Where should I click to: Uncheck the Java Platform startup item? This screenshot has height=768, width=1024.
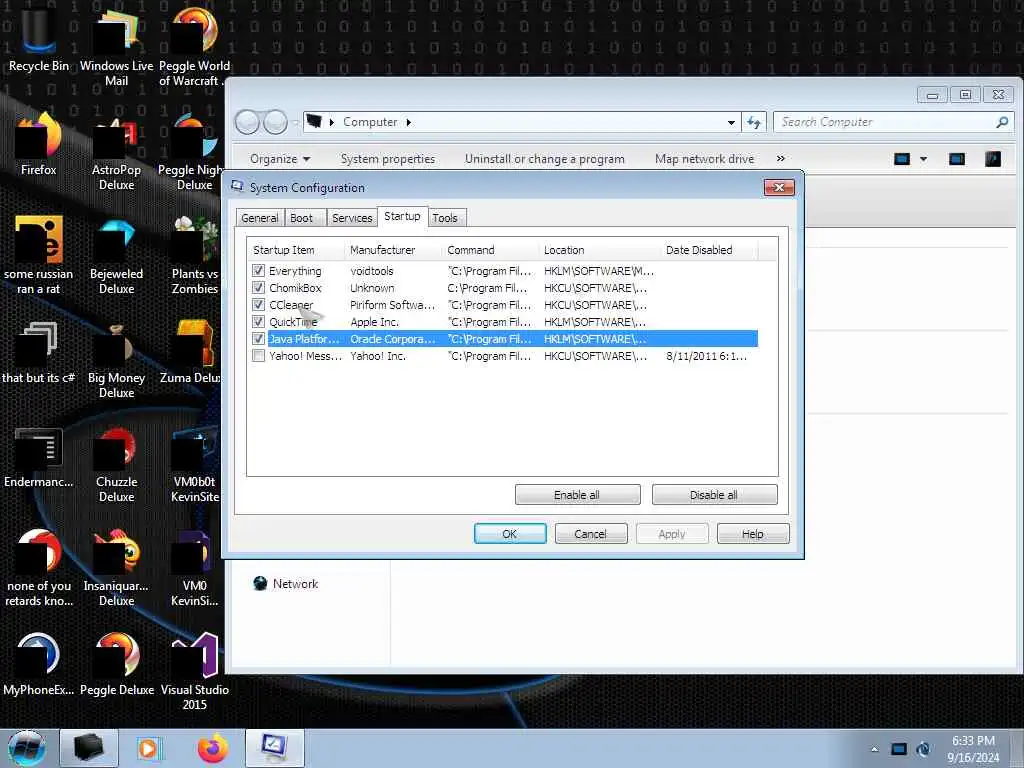click(259, 338)
